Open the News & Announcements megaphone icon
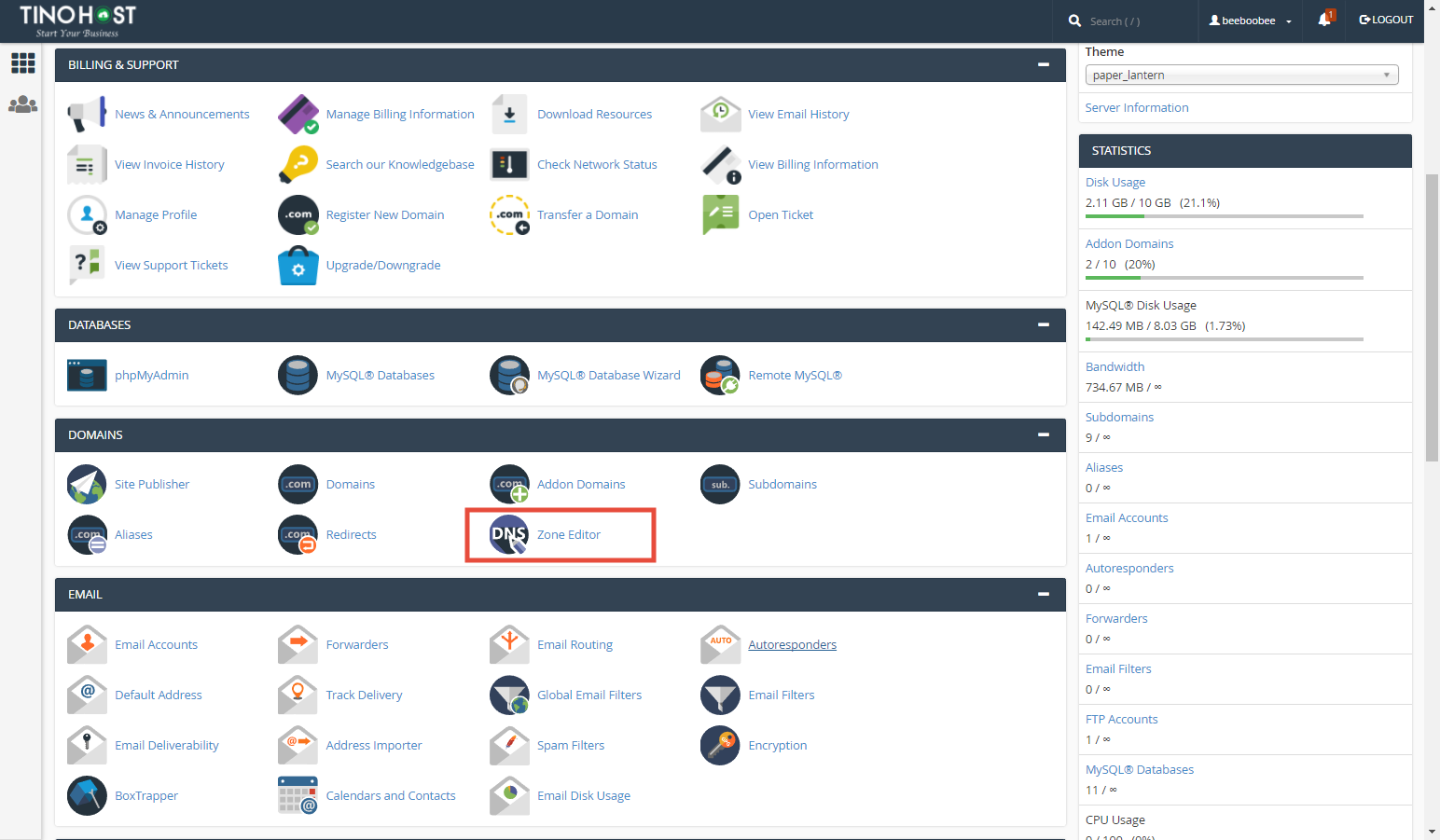The height and width of the screenshot is (840, 1440). (x=87, y=115)
